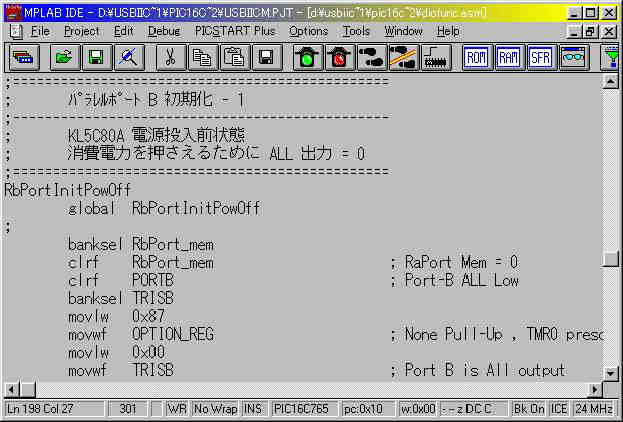Toggle the Bk On breakpoint status
This screenshot has height=422, width=623.
pos(528,409)
